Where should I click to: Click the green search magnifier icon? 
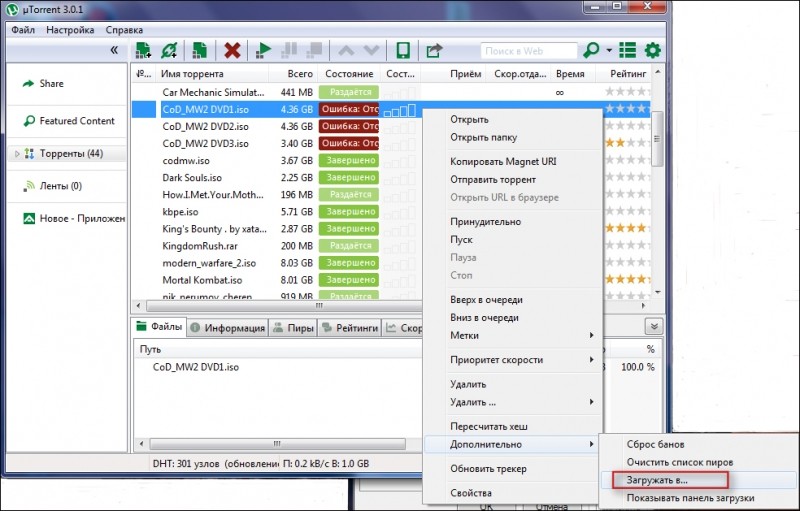pyautogui.click(x=591, y=50)
